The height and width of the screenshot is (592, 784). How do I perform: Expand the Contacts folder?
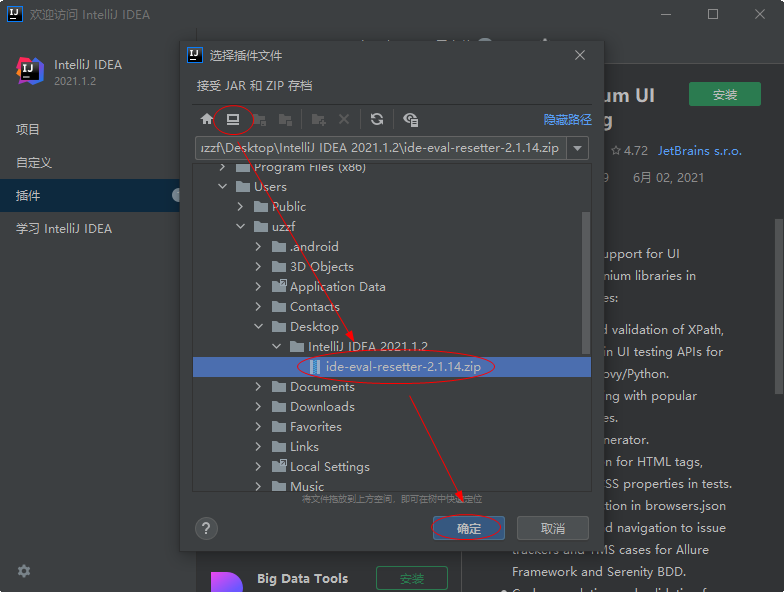point(258,306)
